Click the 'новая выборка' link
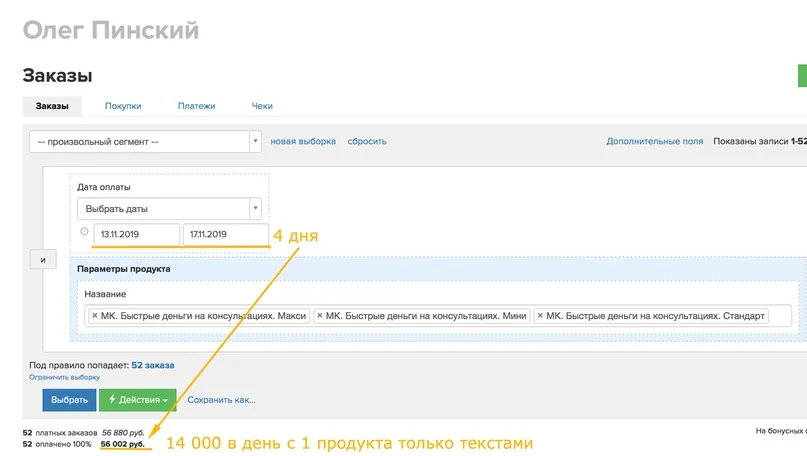The height and width of the screenshot is (456, 807). [303, 142]
